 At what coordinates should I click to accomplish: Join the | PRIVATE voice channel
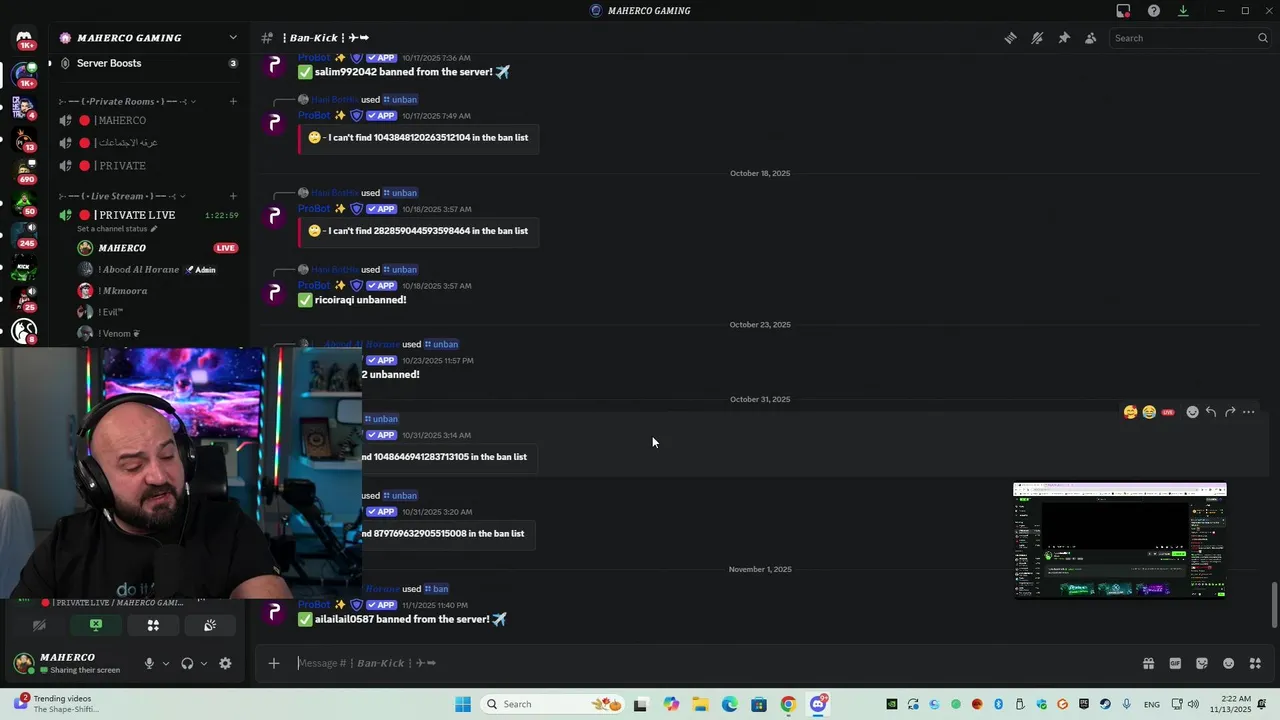[147, 166]
